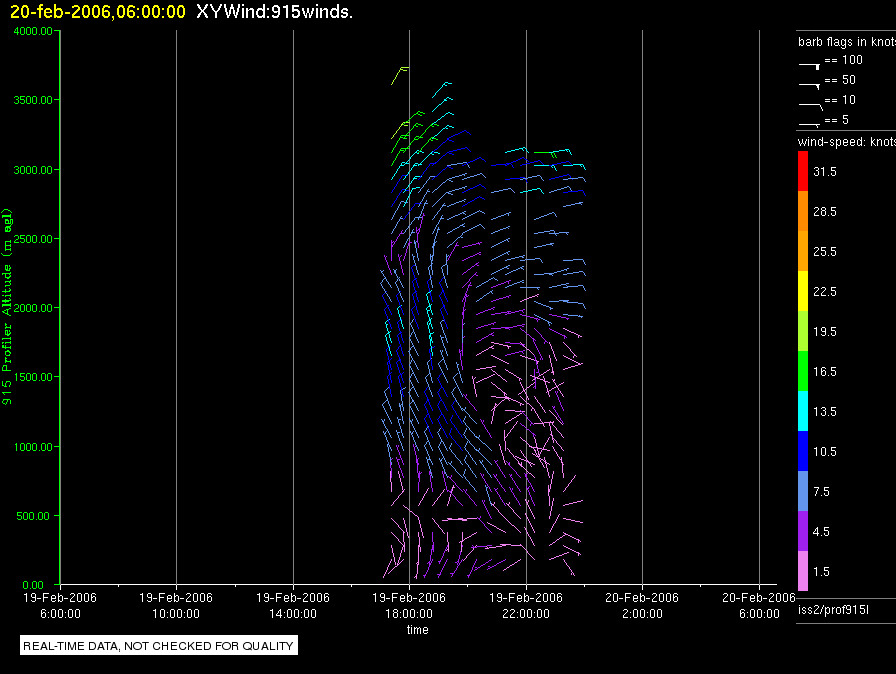Screen dimensions: 896x674
Task: Click the 2000.00 altitude tick label
Action: click(33, 308)
